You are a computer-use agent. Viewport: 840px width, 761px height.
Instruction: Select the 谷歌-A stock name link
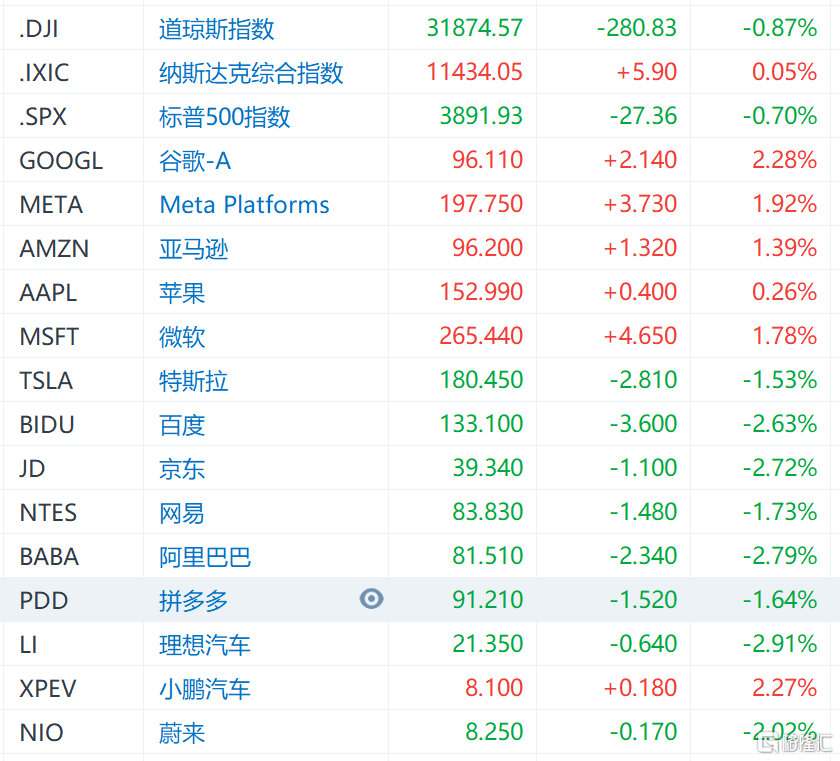[193, 160]
